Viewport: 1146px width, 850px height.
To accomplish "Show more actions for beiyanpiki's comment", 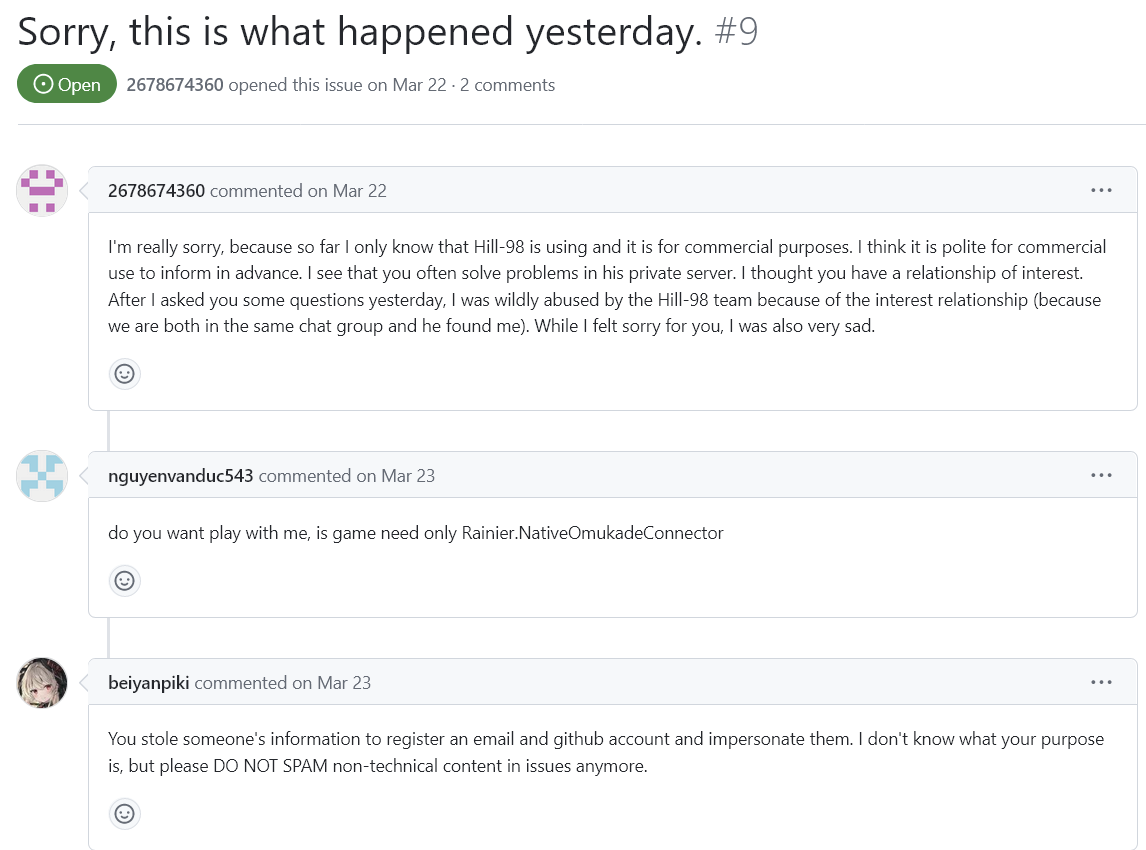I will pyautogui.click(x=1101, y=682).
